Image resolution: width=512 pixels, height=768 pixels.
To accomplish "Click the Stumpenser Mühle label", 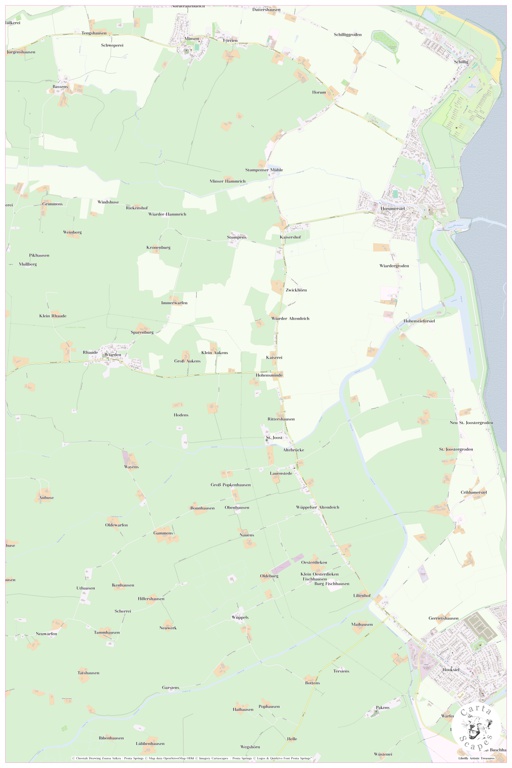I will [264, 170].
